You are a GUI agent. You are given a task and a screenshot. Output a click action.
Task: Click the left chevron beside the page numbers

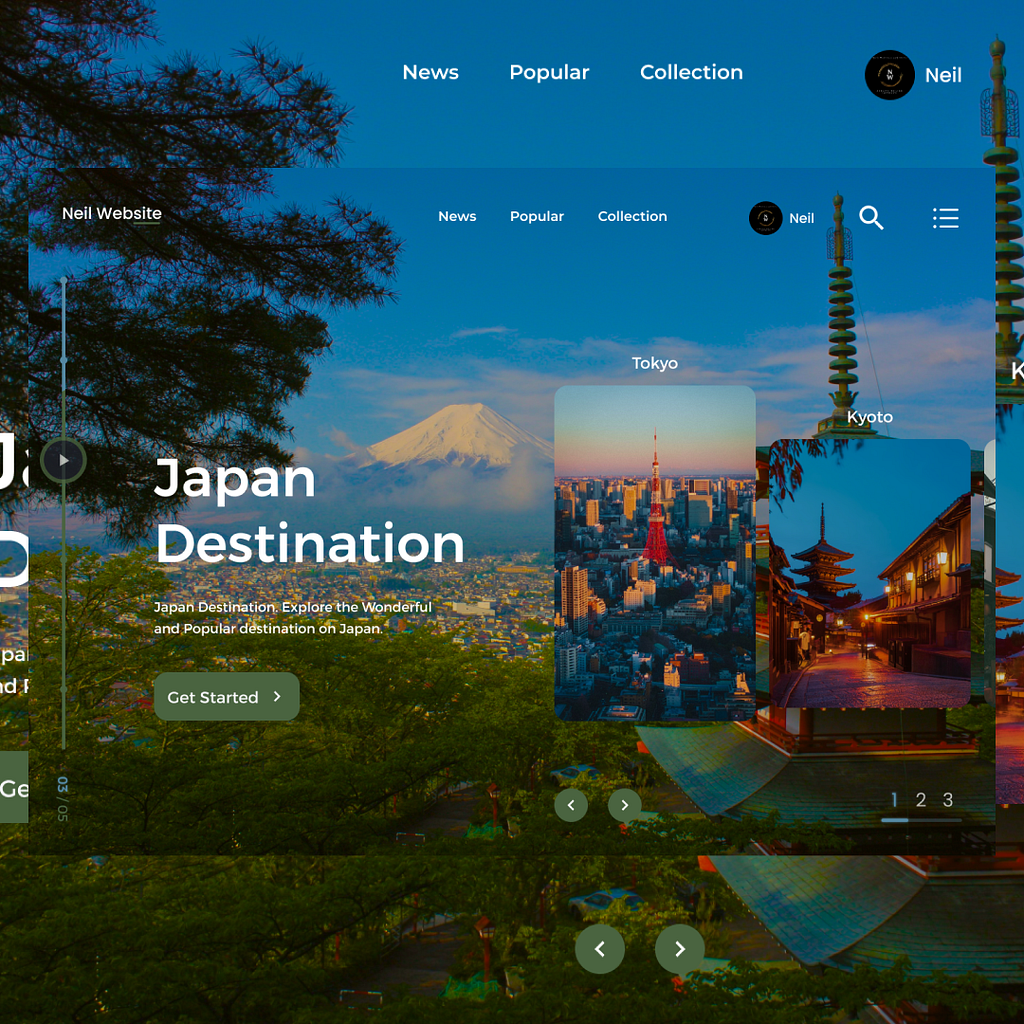tap(571, 805)
